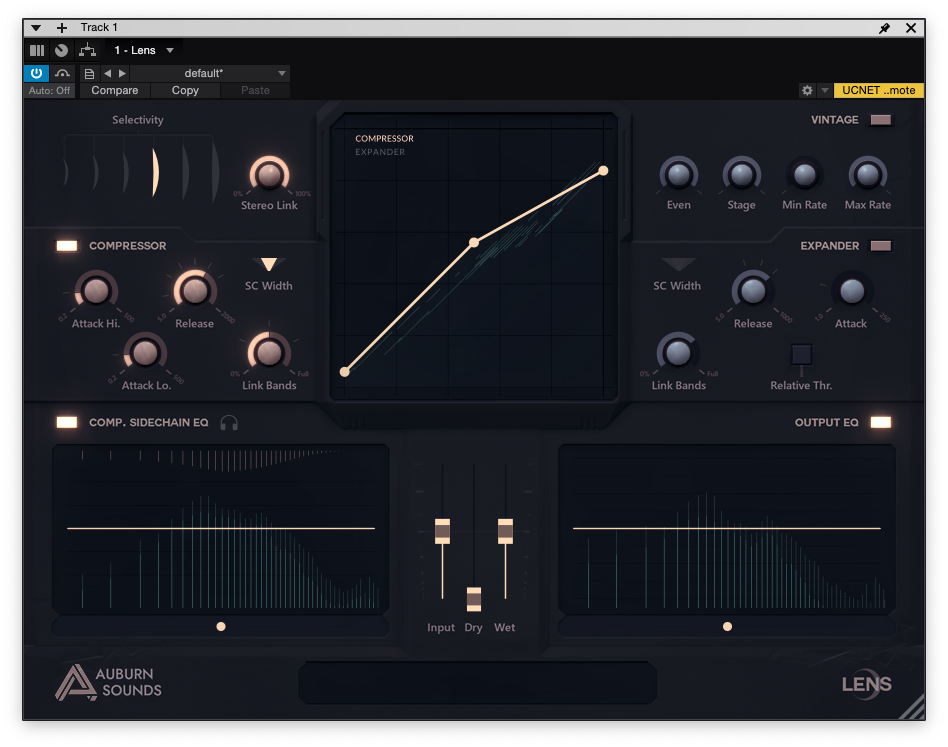Image resolution: width=948 pixels, height=747 pixels.
Task: Click the Even knob
Action: pyautogui.click(x=678, y=175)
